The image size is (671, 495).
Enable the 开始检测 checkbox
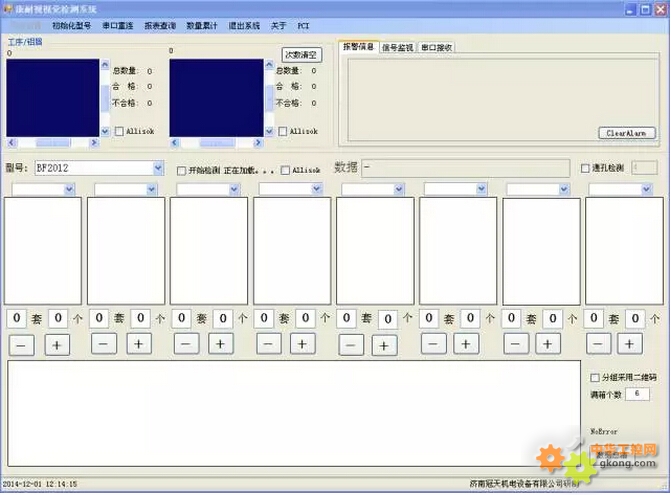point(181,170)
